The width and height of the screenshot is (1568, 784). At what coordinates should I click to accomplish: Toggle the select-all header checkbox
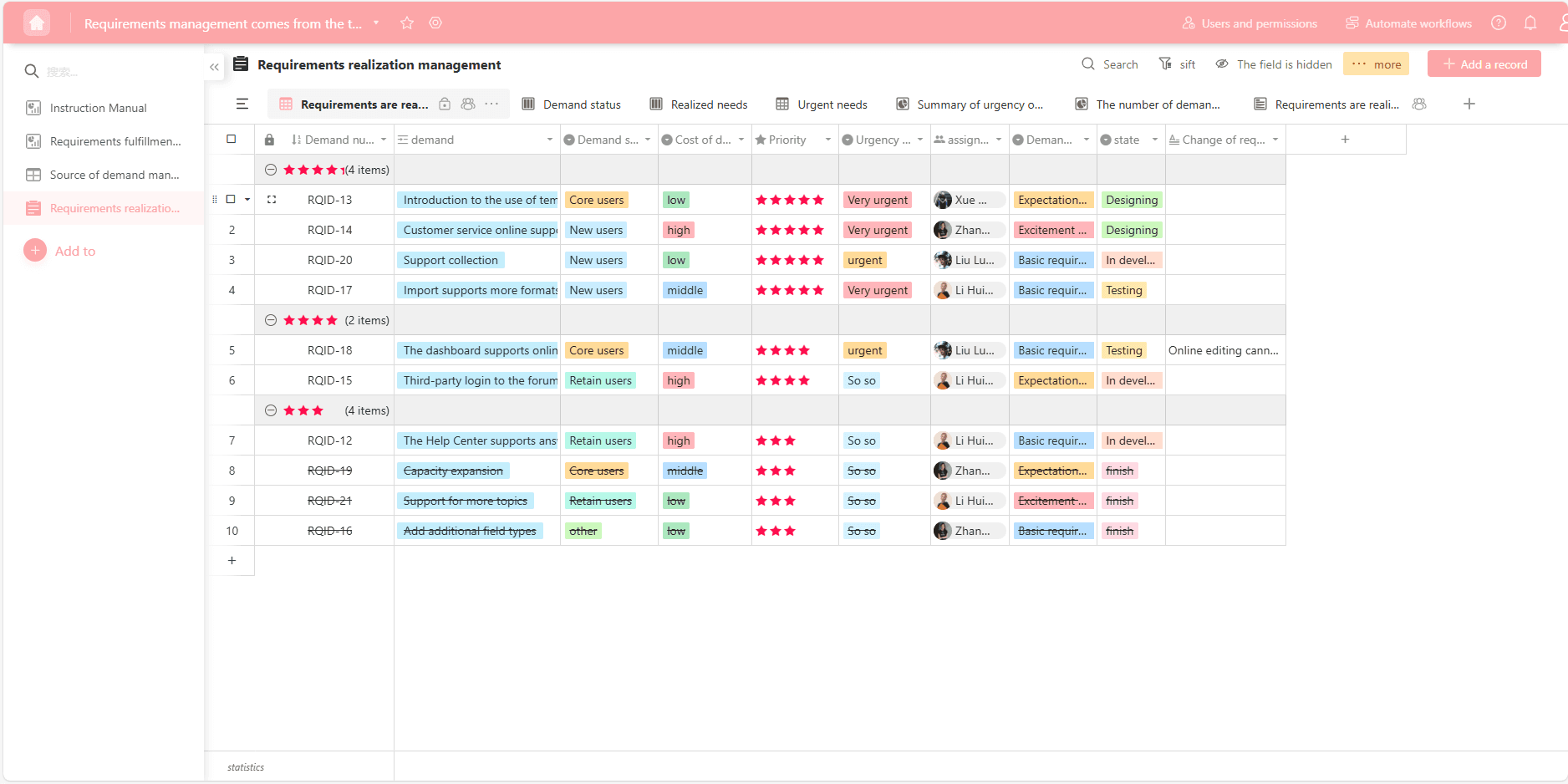(x=232, y=140)
